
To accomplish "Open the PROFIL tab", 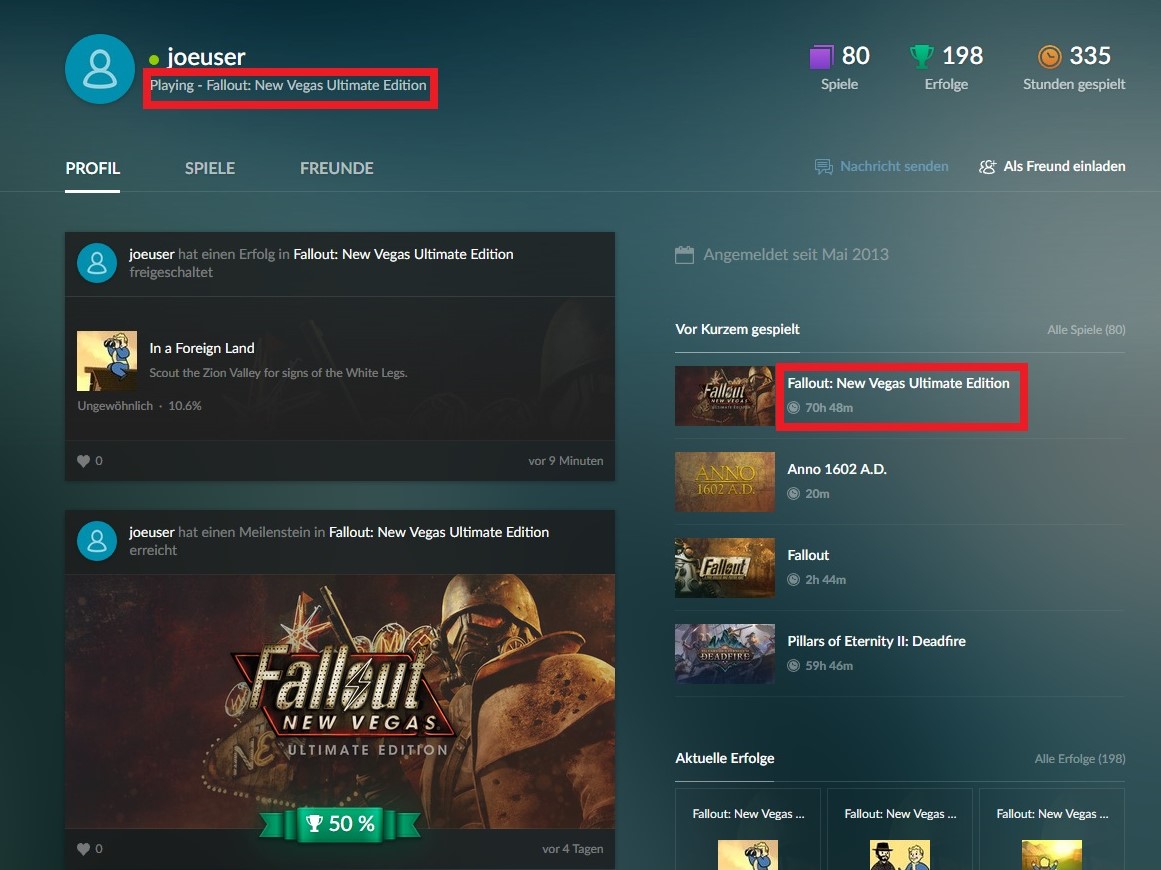I will click(93, 168).
